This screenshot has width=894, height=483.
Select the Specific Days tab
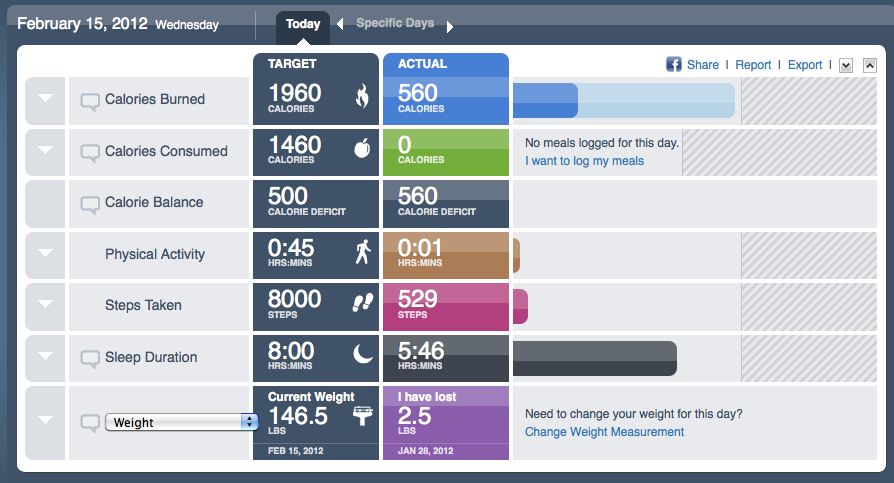(394, 24)
